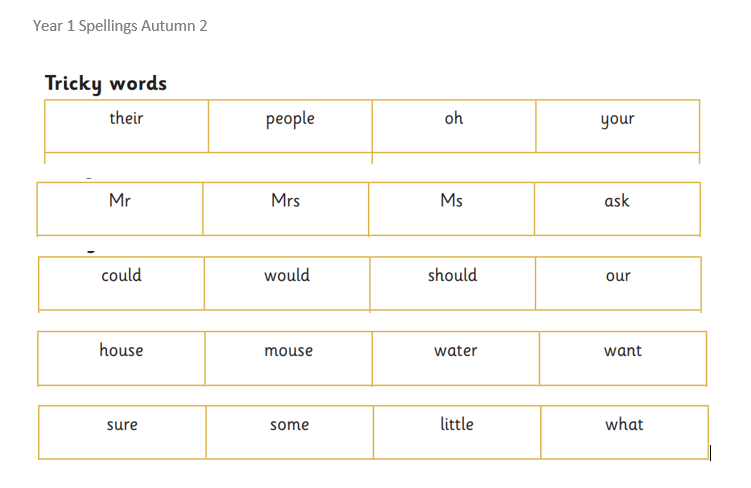Click the word 'ask'
The height and width of the screenshot is (488, 751).
tap(617, 201)
